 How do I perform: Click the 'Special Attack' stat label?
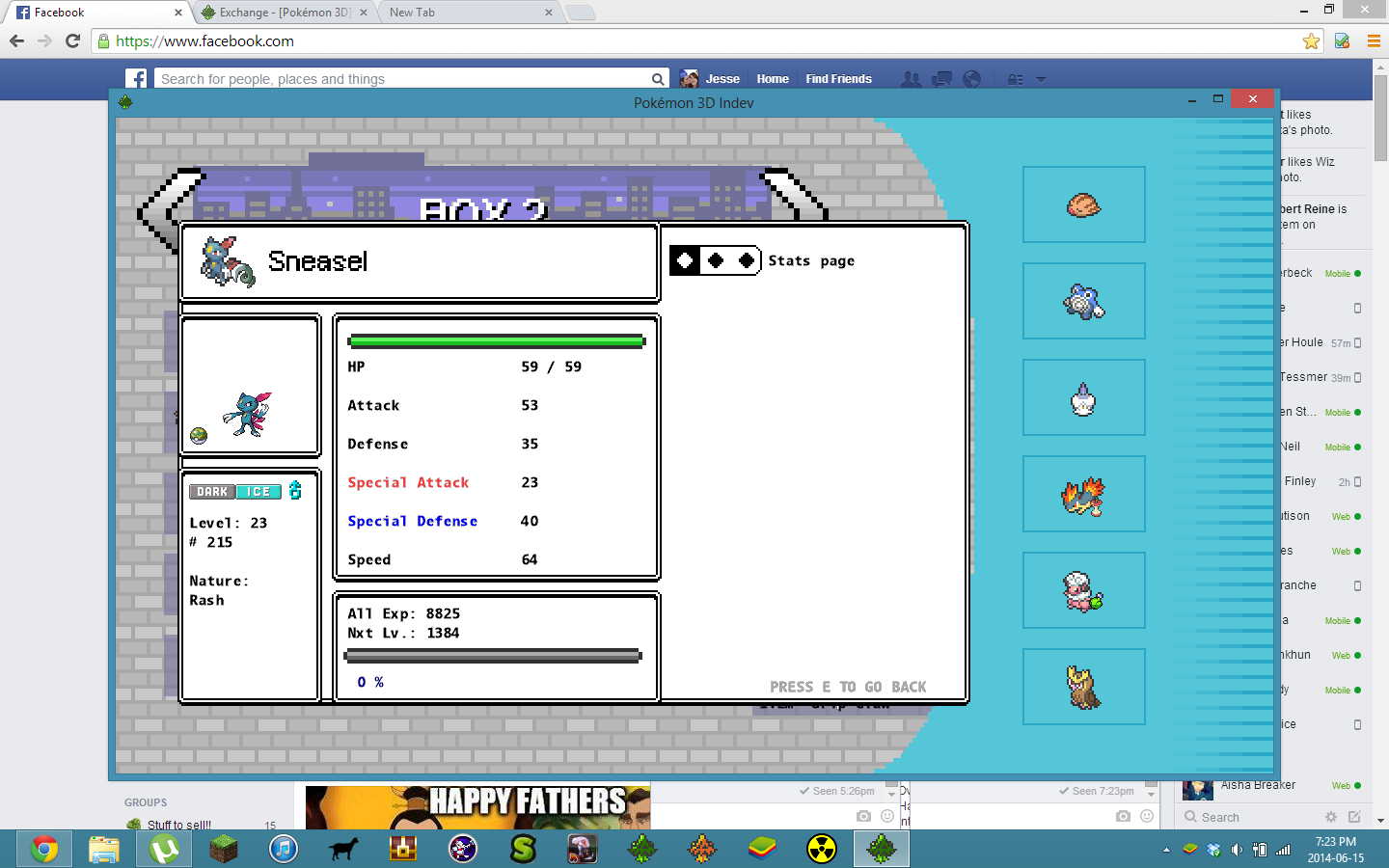[408, 482]
